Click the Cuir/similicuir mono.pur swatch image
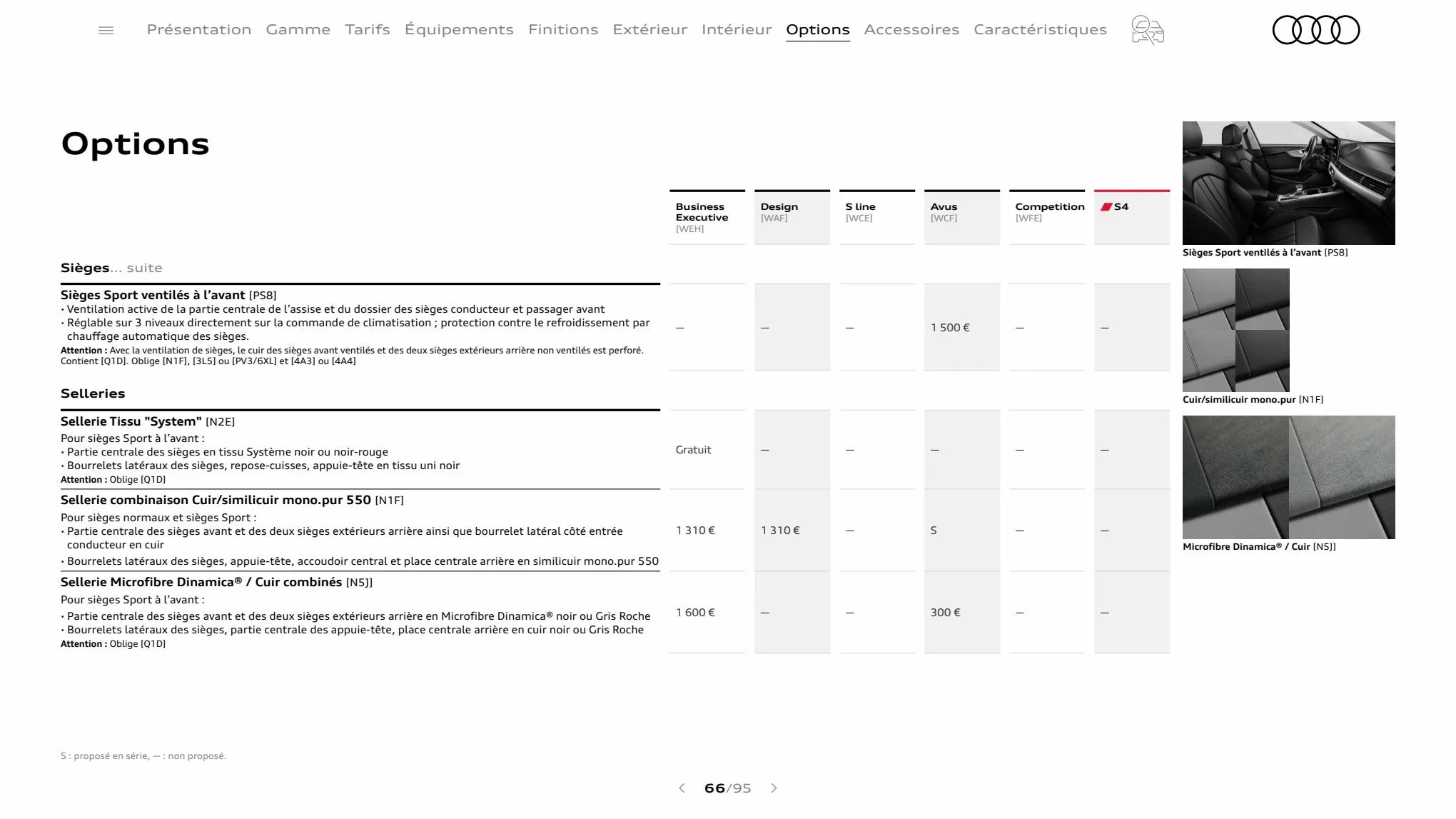This screenshot has height=819, width=1456. click(1236, 330)
